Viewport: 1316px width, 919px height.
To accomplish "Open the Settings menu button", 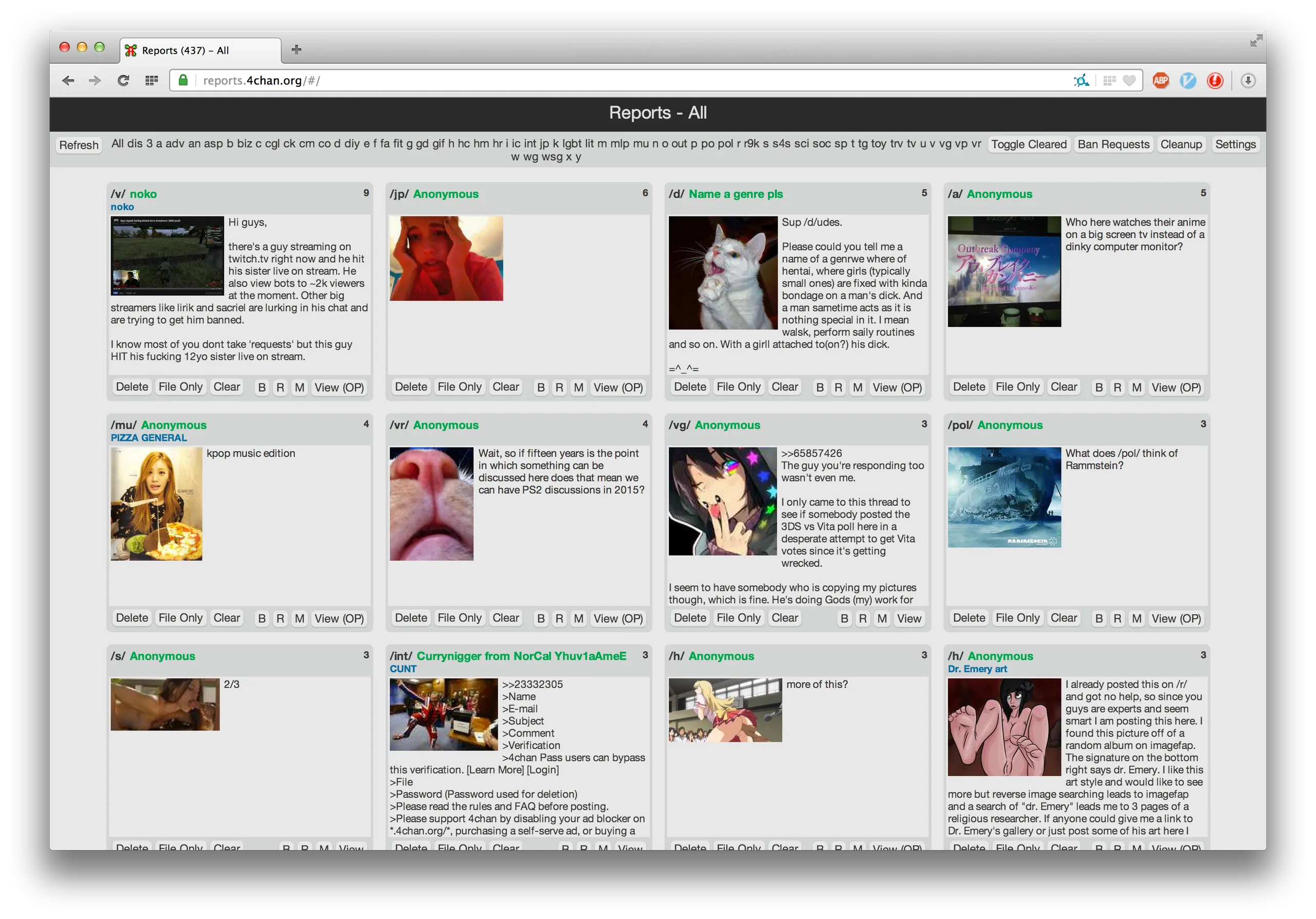I will click(x=1235, y=144).
